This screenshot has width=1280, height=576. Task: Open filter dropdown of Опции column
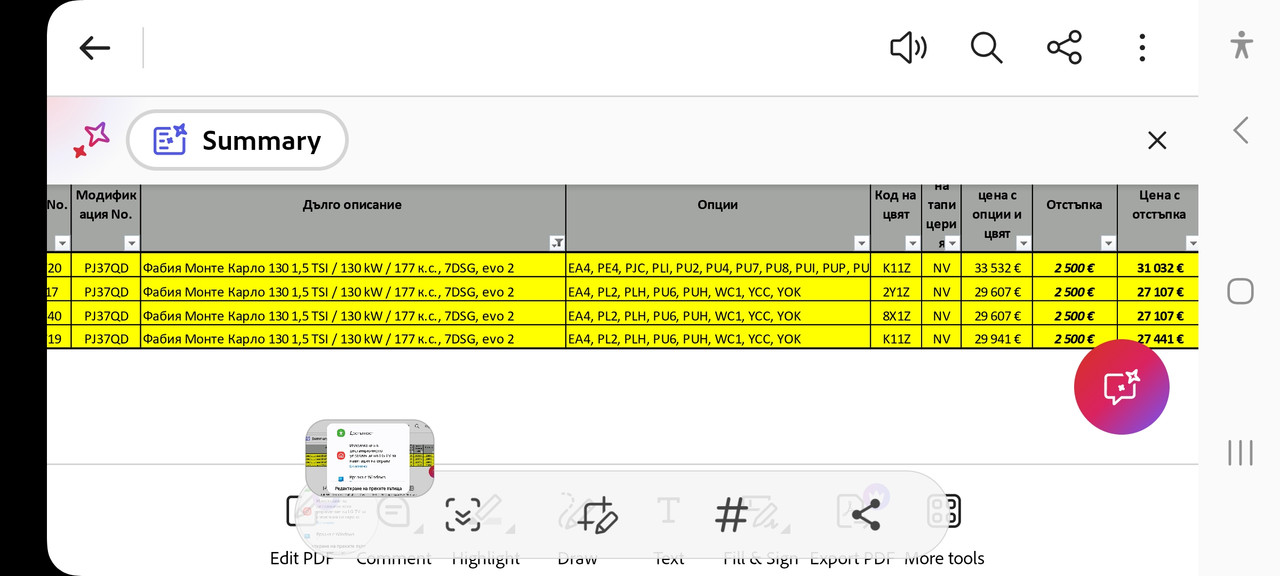pyautogui.click(x=861, y=243)
